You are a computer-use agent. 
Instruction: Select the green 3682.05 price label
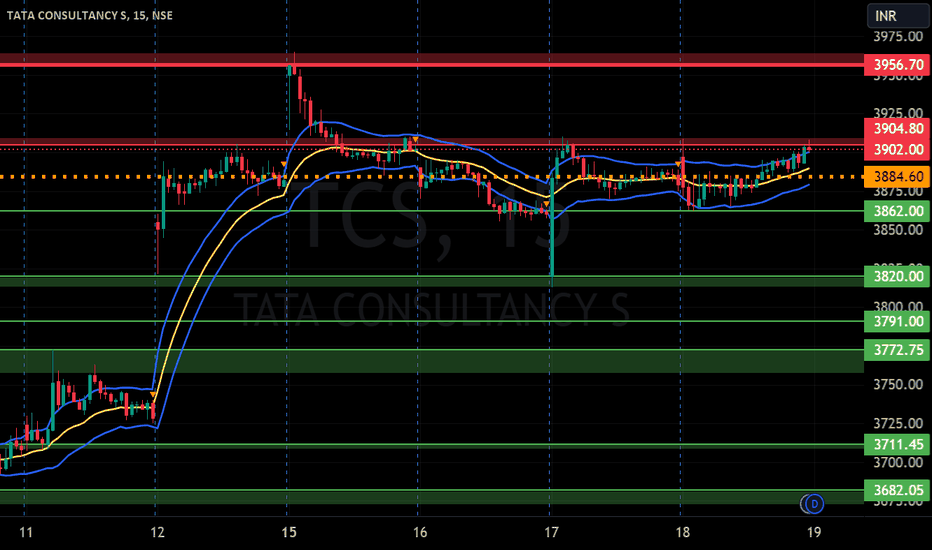(897, 490)
